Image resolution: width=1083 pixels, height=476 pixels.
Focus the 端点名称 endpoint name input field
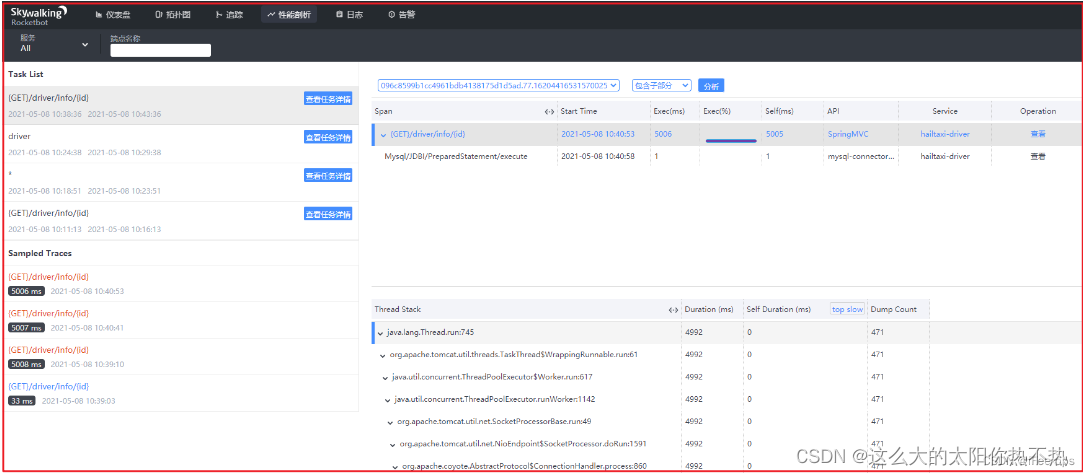(x=160, y=50)
